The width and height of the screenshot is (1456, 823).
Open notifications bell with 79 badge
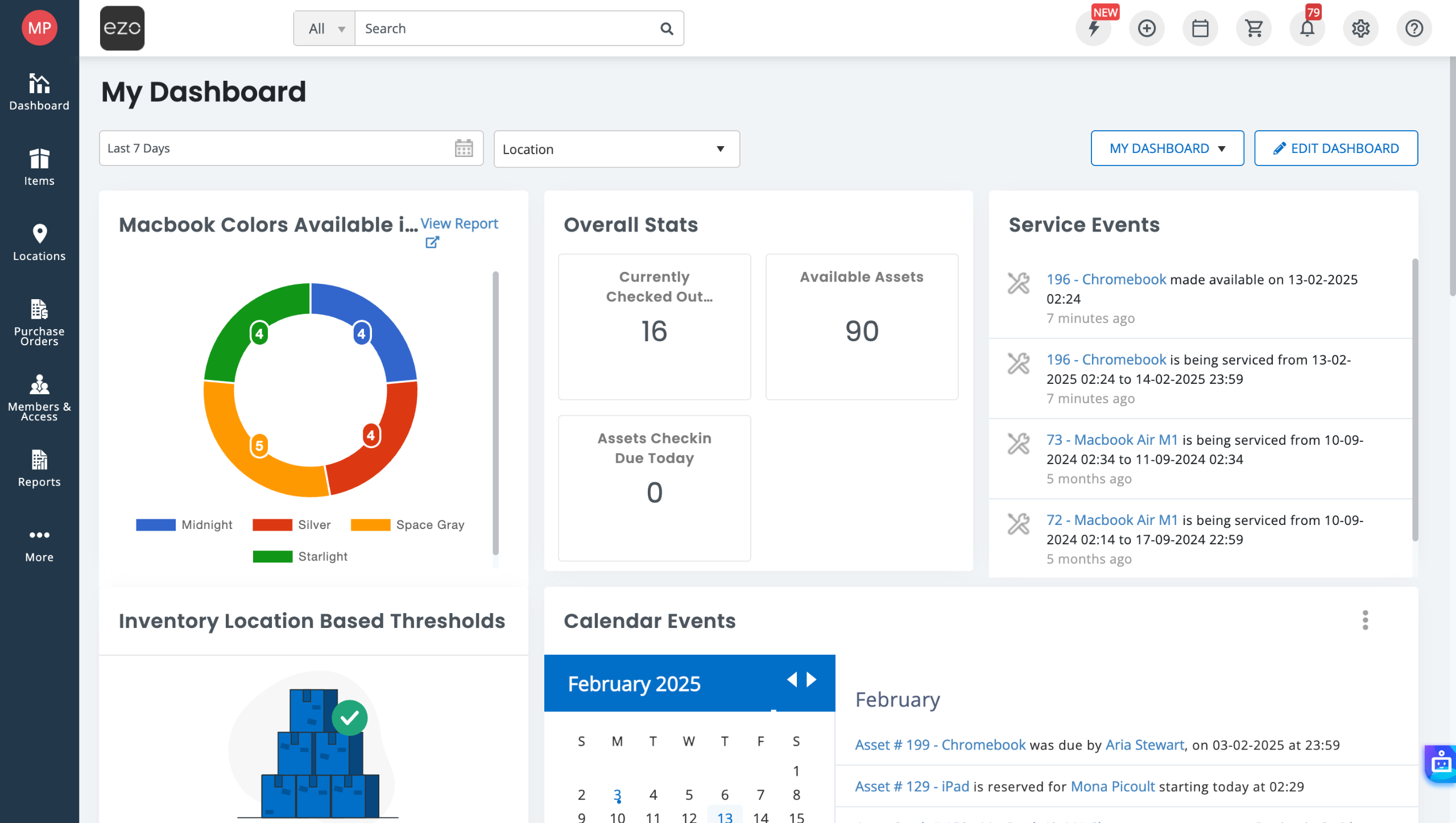pyautogui.click(x=1307, y=28)
